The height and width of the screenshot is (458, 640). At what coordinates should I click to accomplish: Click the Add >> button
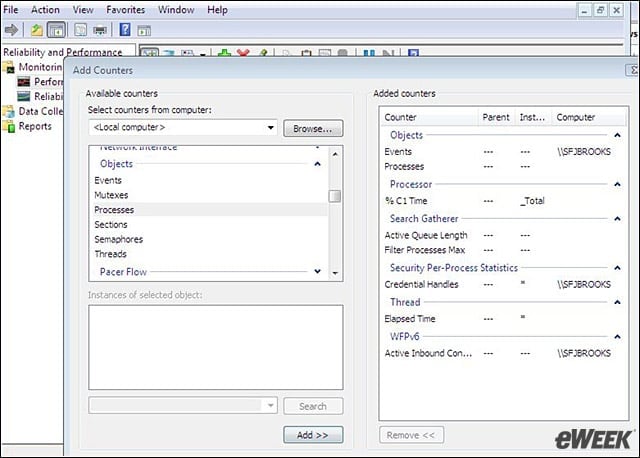click(313, 435)
